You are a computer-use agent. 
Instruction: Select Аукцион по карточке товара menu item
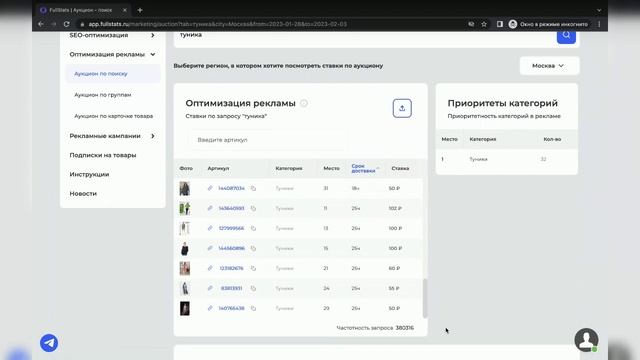coord(113,116)
